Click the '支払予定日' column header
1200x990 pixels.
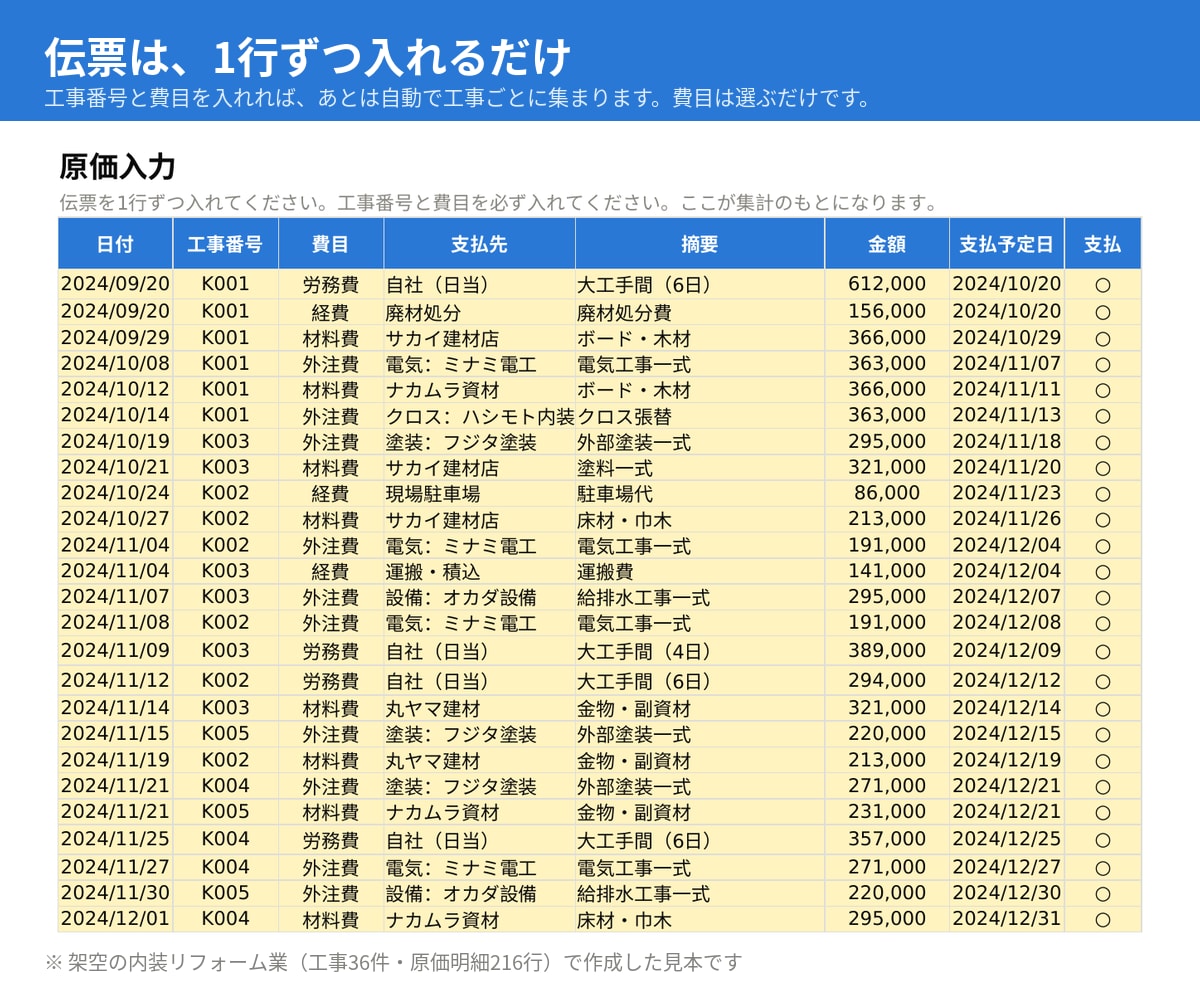click(x=1006, y=244)
